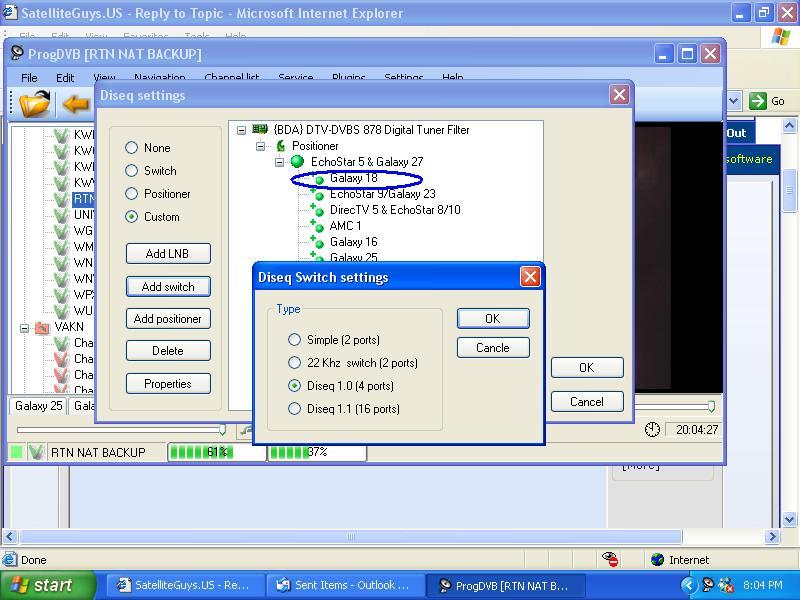Click the Properties button

click(168, 384)
